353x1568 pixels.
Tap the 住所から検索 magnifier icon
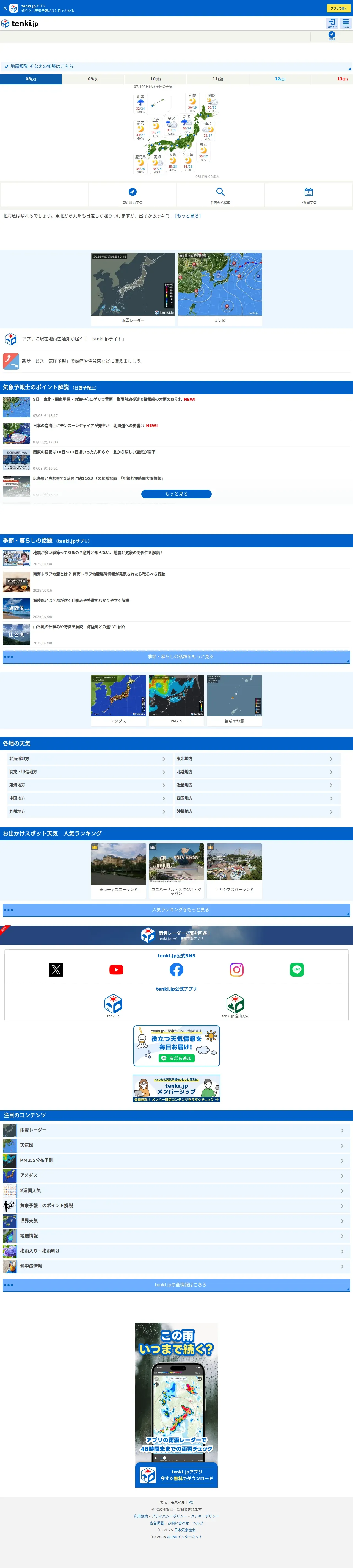220,192
